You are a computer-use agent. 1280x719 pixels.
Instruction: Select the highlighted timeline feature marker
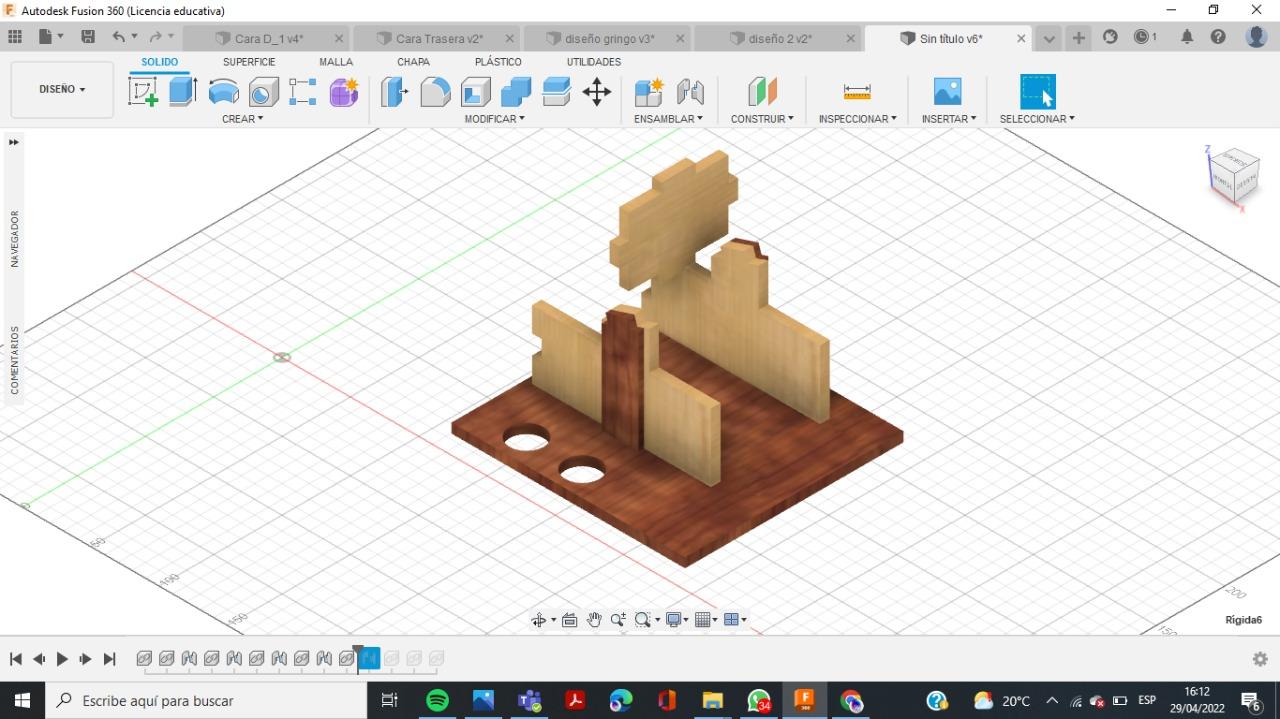click(369, 658)
